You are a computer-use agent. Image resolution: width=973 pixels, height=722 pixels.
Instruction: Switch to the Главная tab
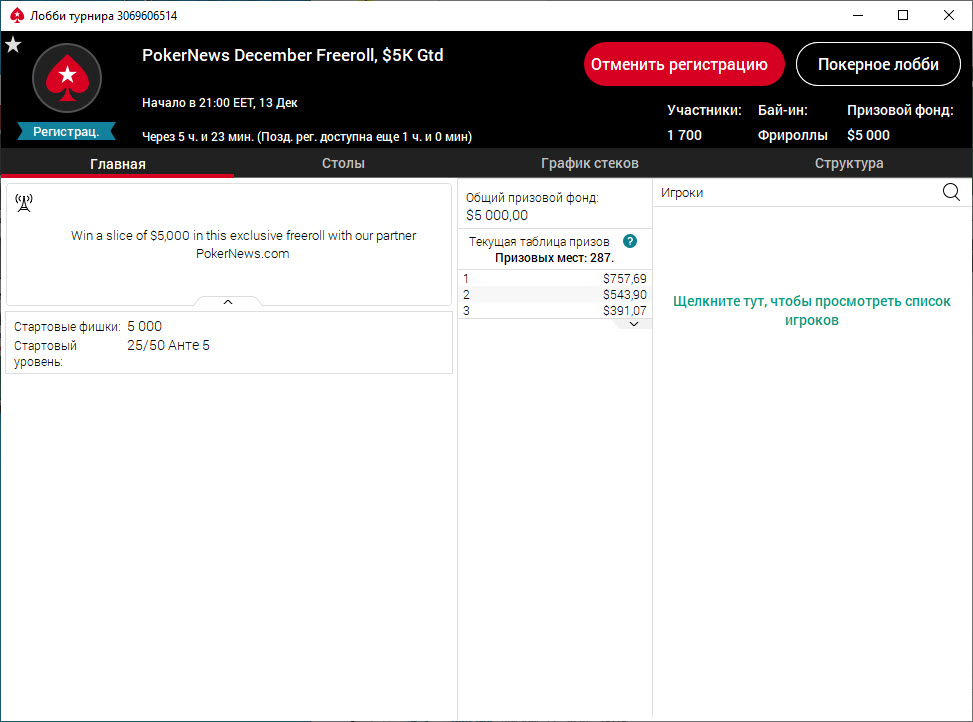point(118,164)
